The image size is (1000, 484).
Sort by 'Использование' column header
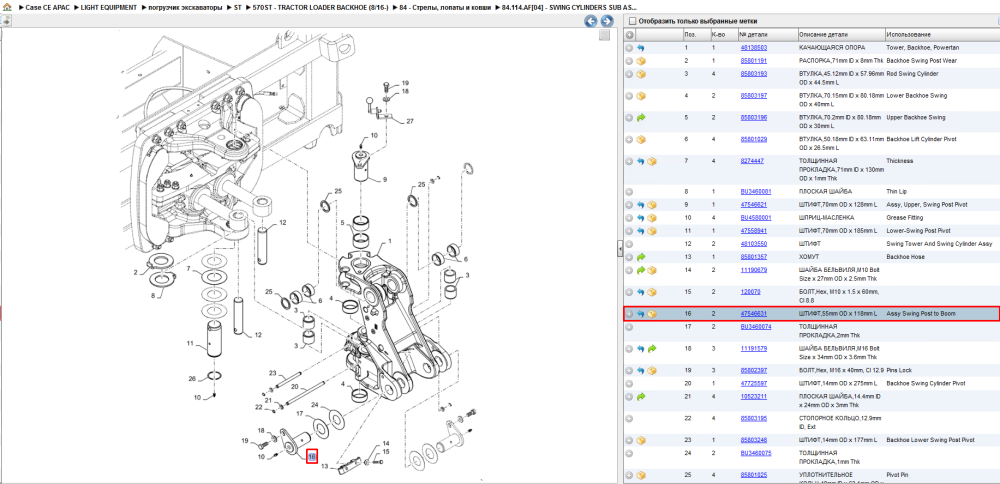[941, 34]
